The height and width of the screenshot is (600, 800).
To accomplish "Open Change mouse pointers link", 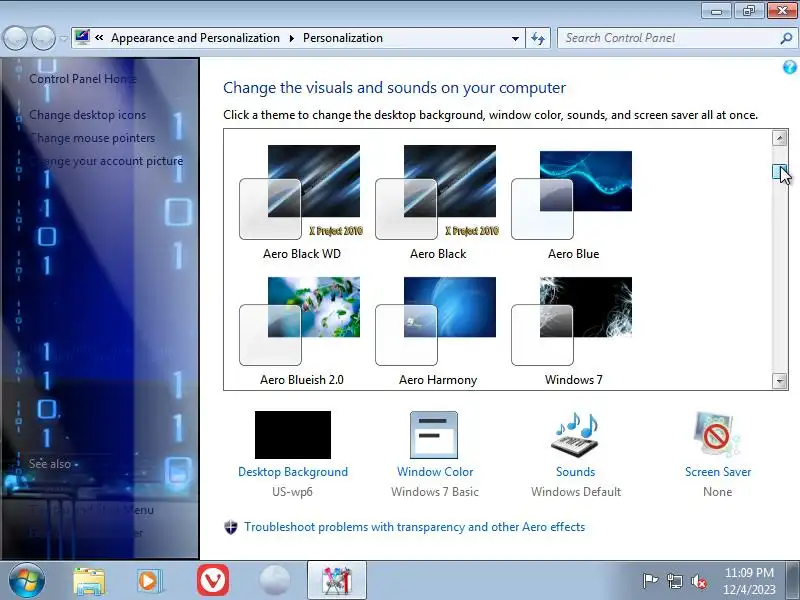I will pos(92,138).
